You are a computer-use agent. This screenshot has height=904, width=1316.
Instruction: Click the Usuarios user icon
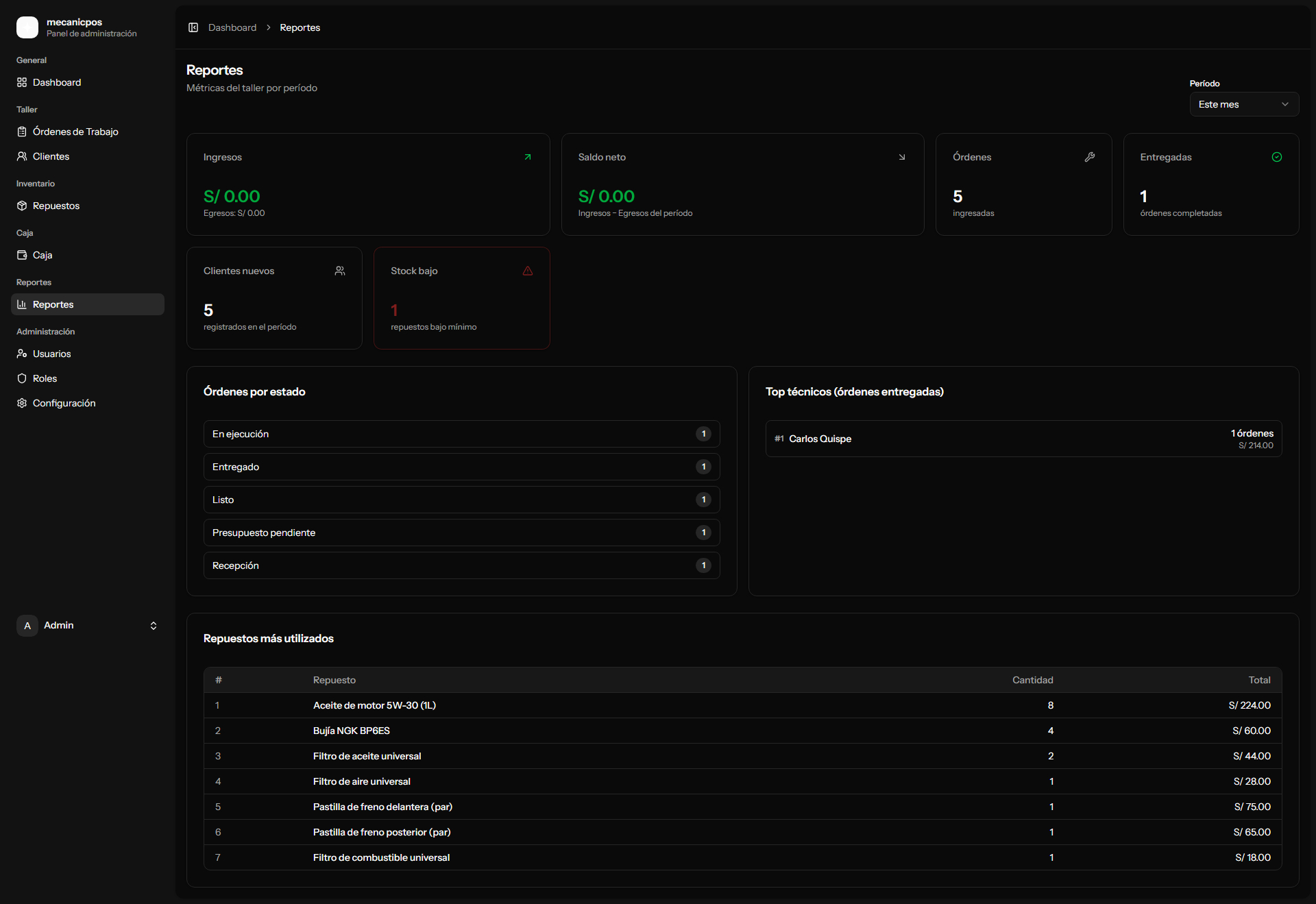pos(22,354)
